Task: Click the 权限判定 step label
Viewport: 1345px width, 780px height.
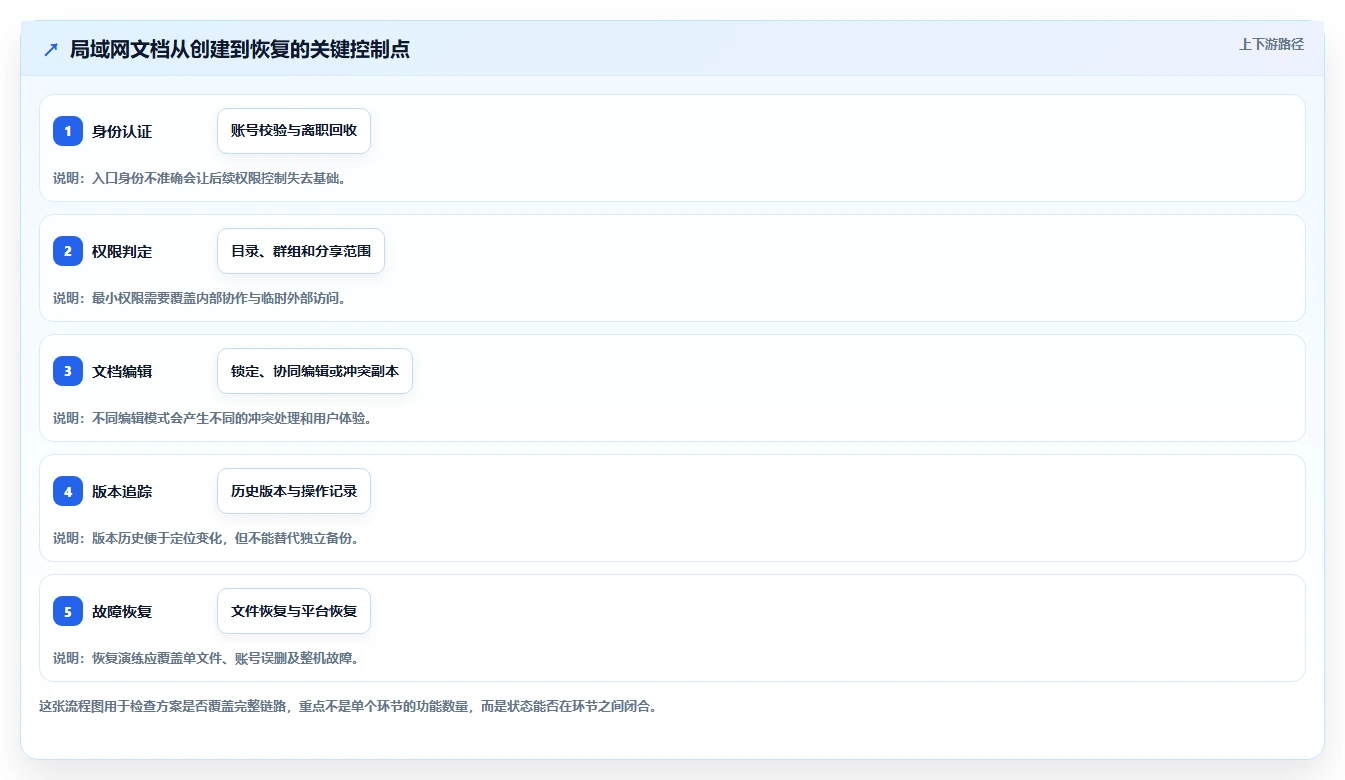Action: pyautogui.click(x=122, y=251)
